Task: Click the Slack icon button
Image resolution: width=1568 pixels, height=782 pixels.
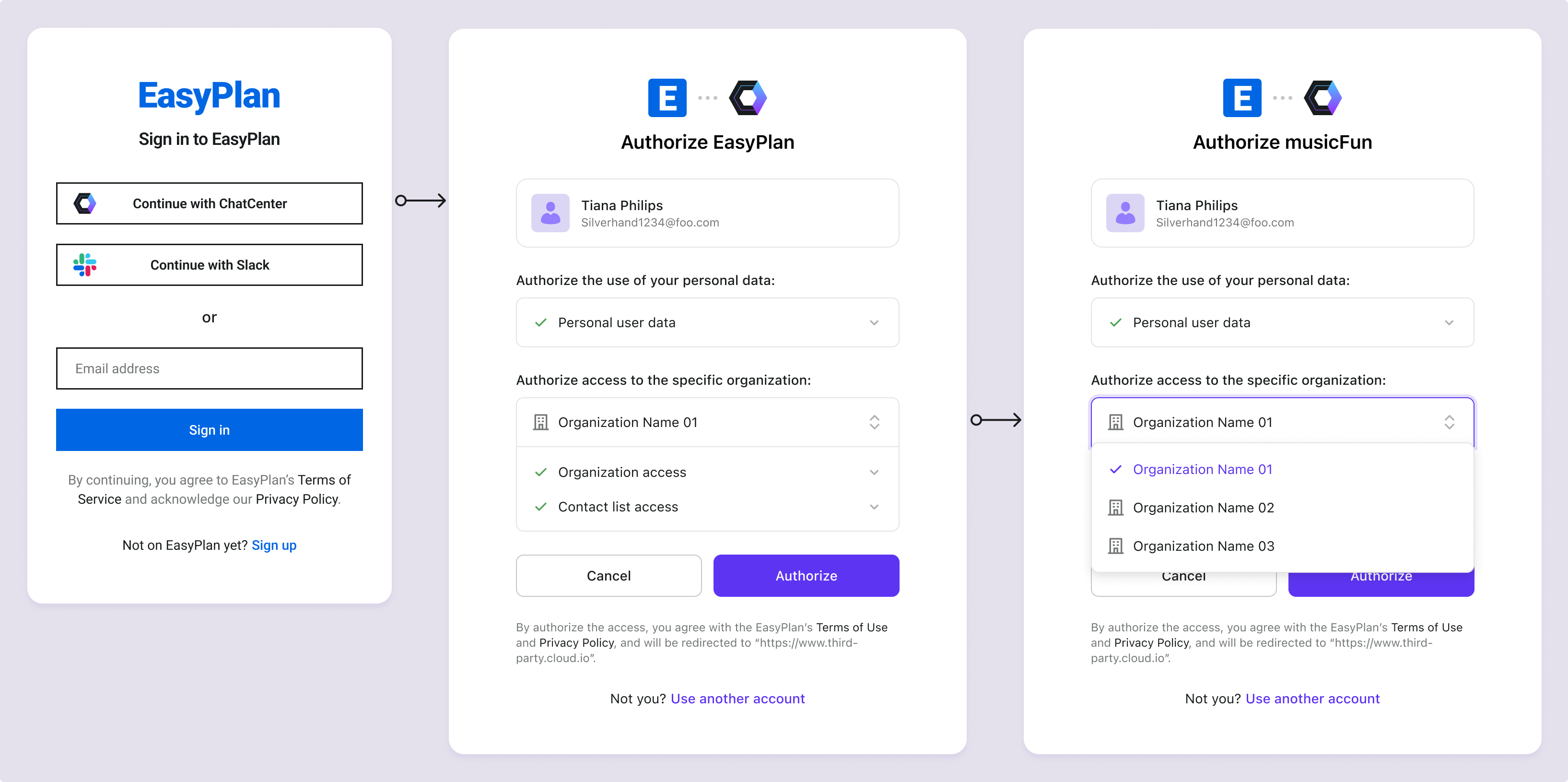Action: [85, 265]
